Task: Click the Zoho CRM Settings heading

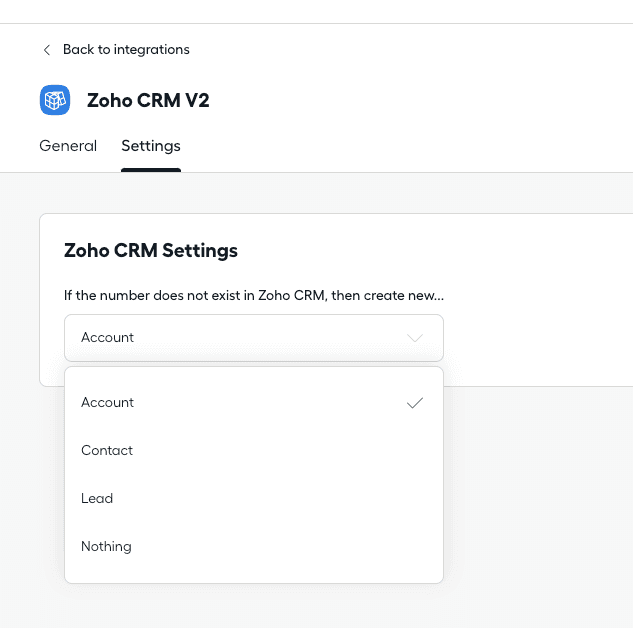Action: coord(151,250)
